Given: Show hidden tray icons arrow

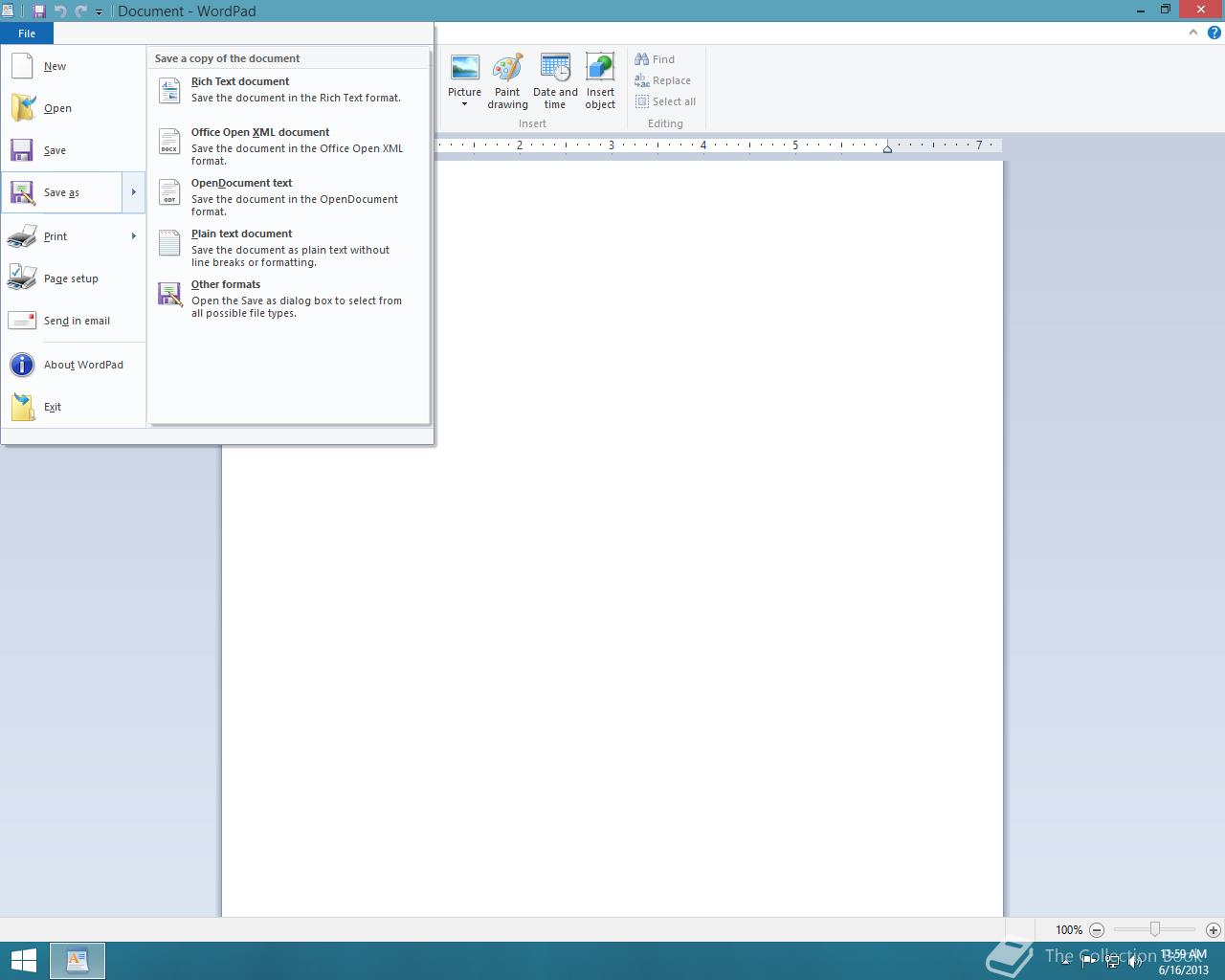Looking at the screenshot, I should pyautogui.click(x=1065, y=962).
